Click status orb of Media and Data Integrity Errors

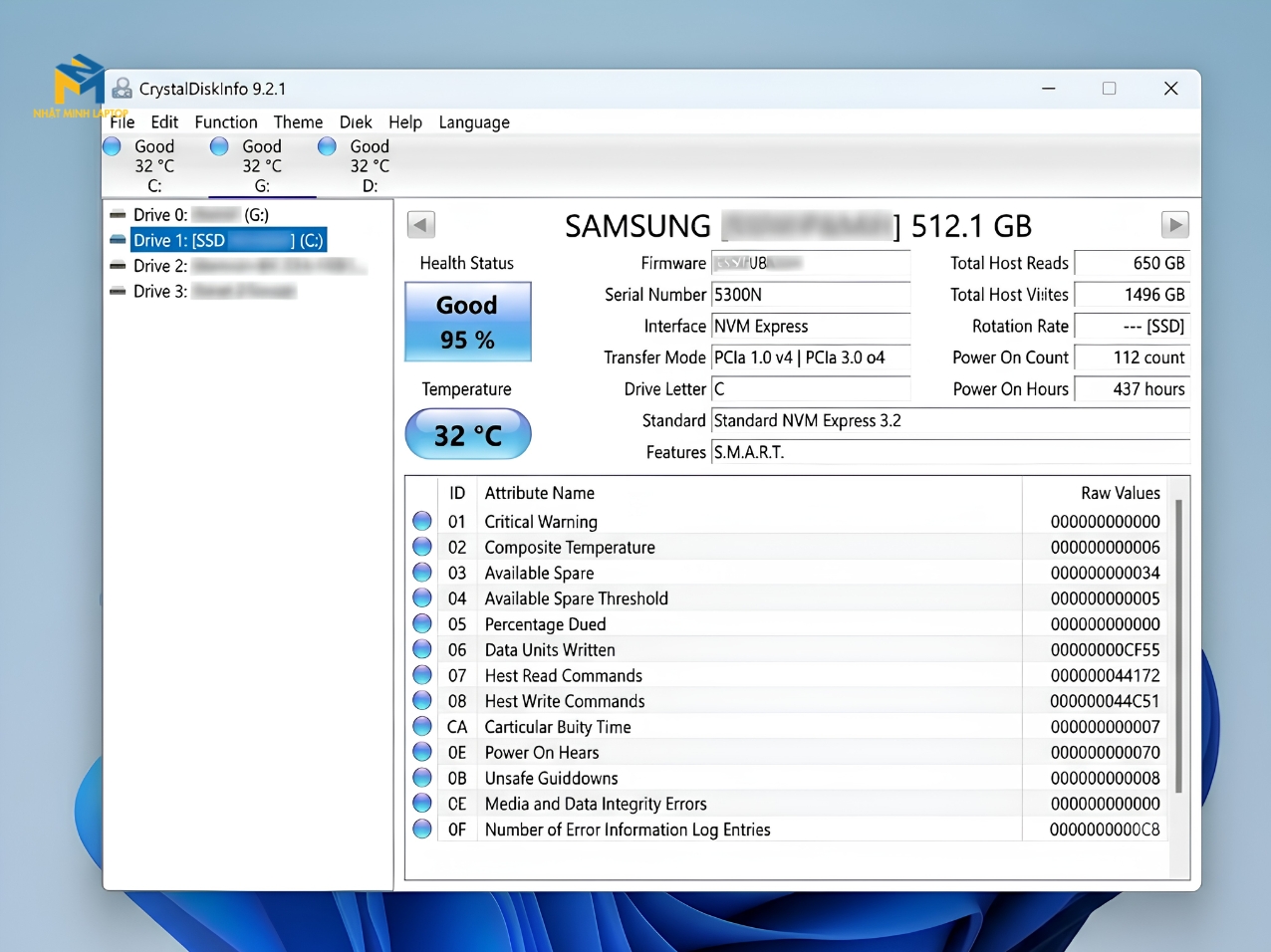pos(422,804)
